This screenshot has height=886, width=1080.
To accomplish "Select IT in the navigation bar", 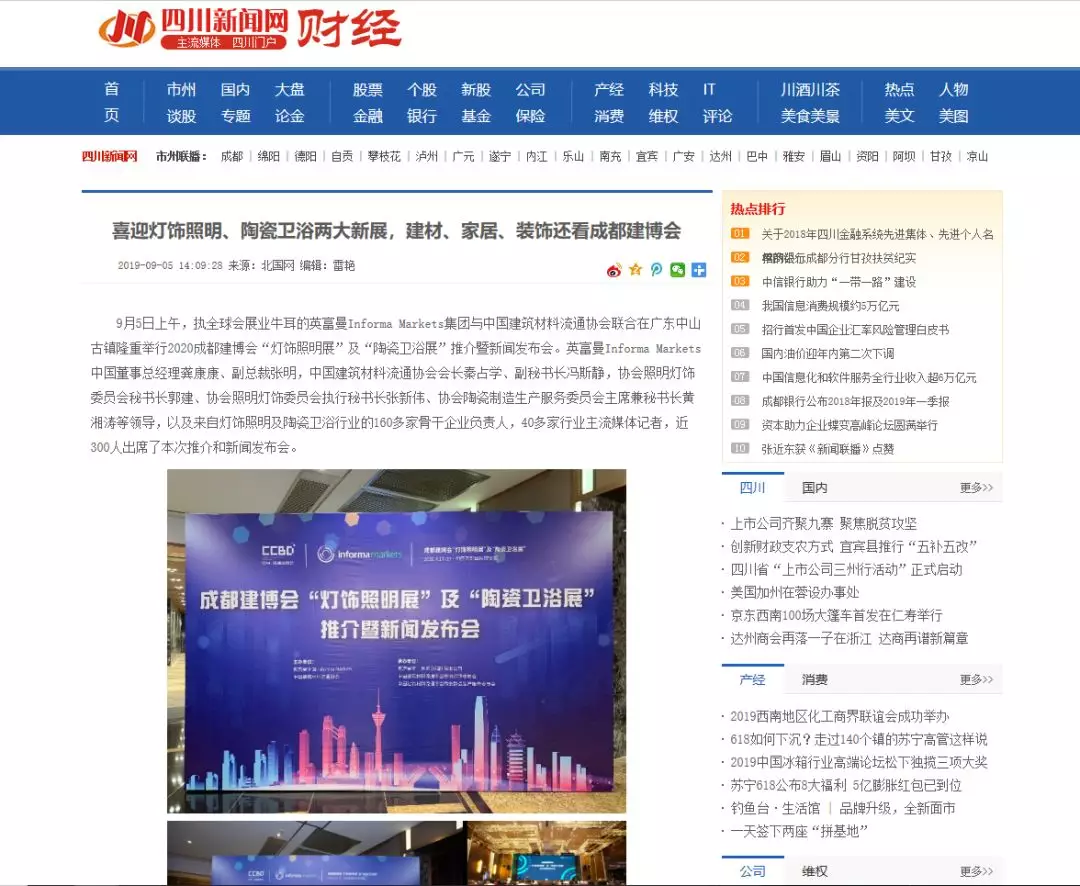I will 709,90.
